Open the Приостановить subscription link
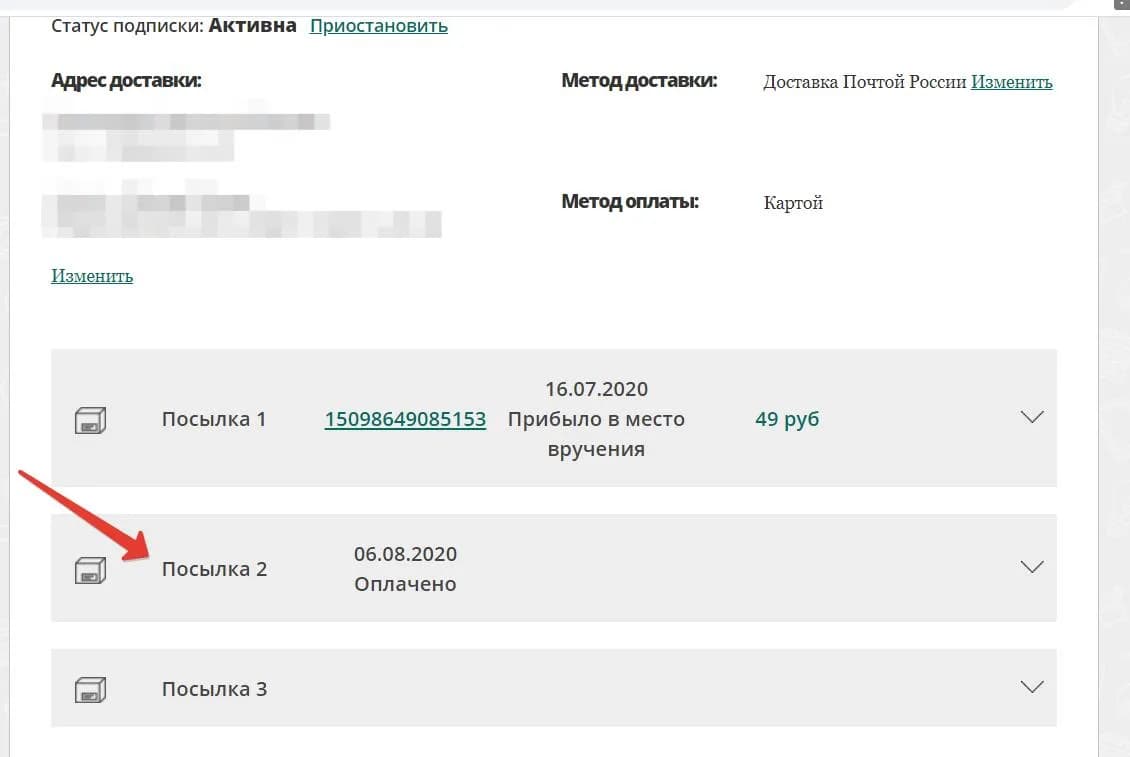Image resolution: width=1130 pixels, height=757 pixels. (378, 26)
